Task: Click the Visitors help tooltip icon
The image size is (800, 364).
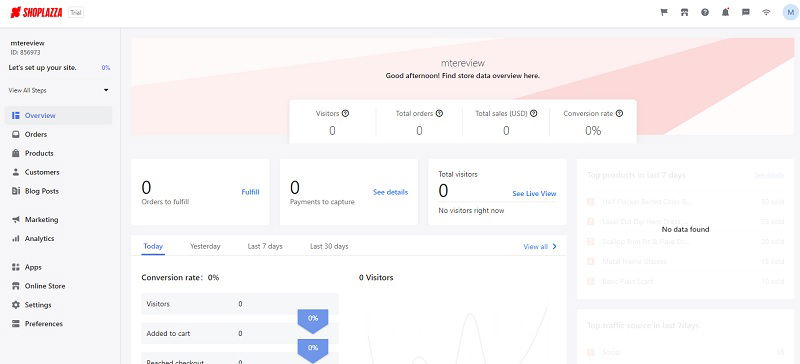Action: pyautogui.click(x=345, y=113)
